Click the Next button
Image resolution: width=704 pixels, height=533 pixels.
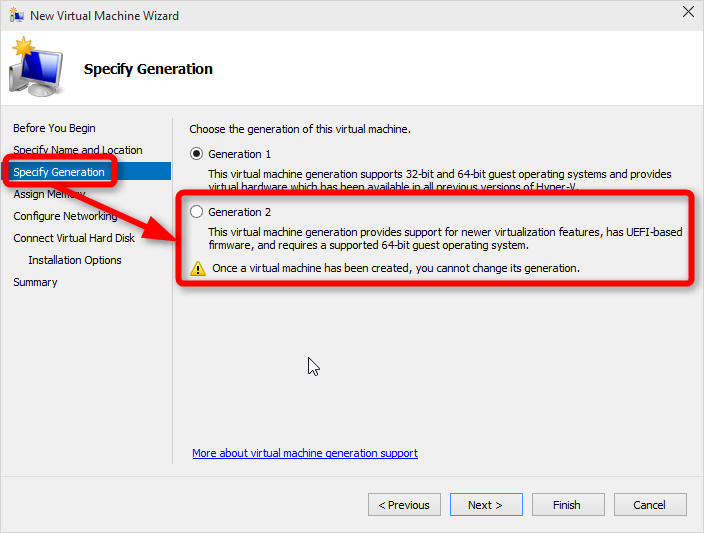coord(486,505)
